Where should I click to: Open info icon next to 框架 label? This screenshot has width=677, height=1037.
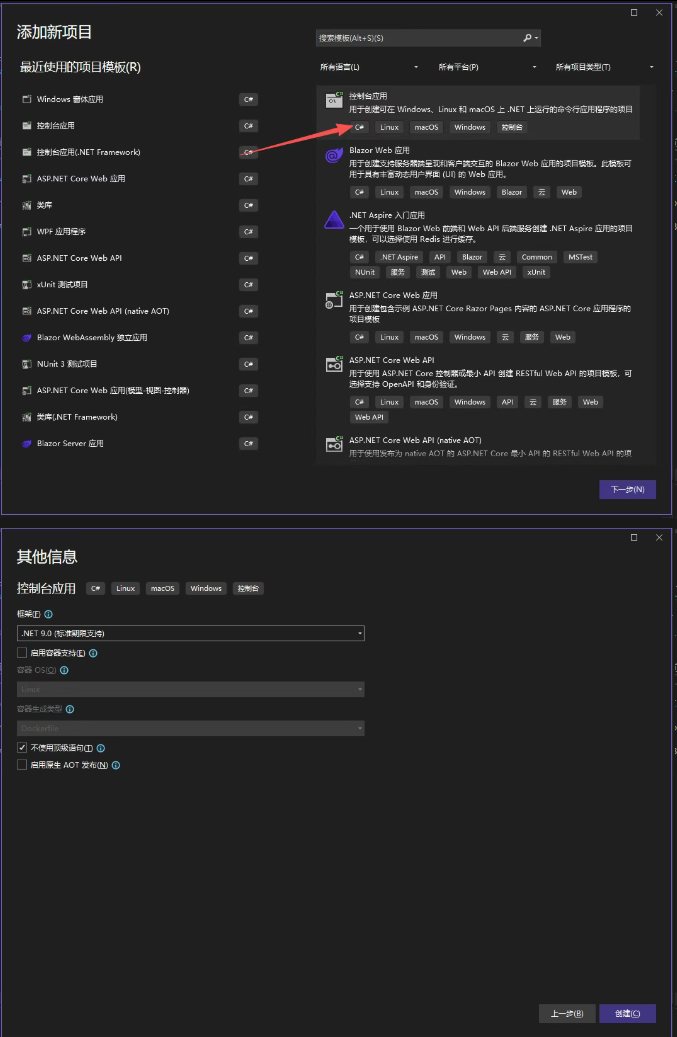coord(49,614)
